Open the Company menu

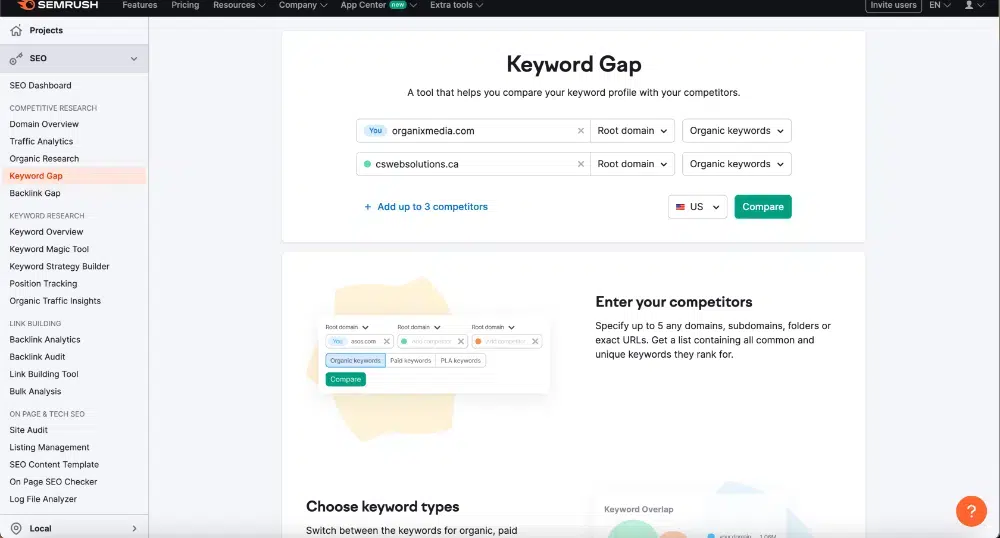(303, 5)
